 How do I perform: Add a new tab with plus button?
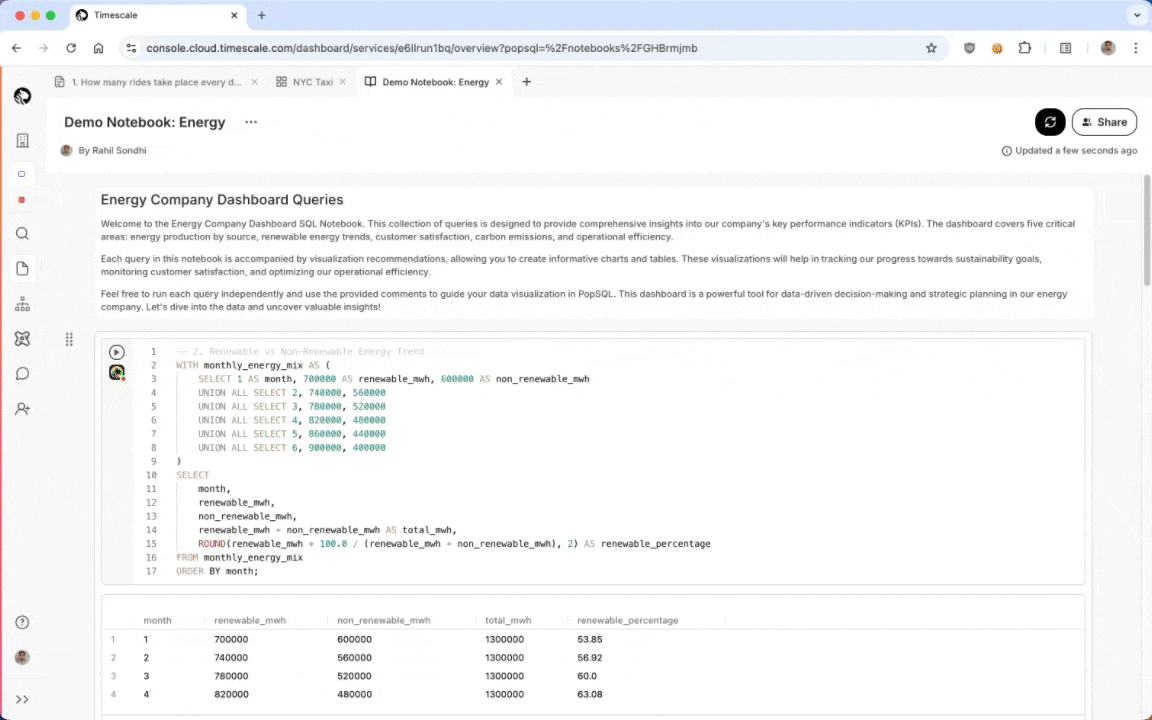pyautogui.click(x=527, y=82)
